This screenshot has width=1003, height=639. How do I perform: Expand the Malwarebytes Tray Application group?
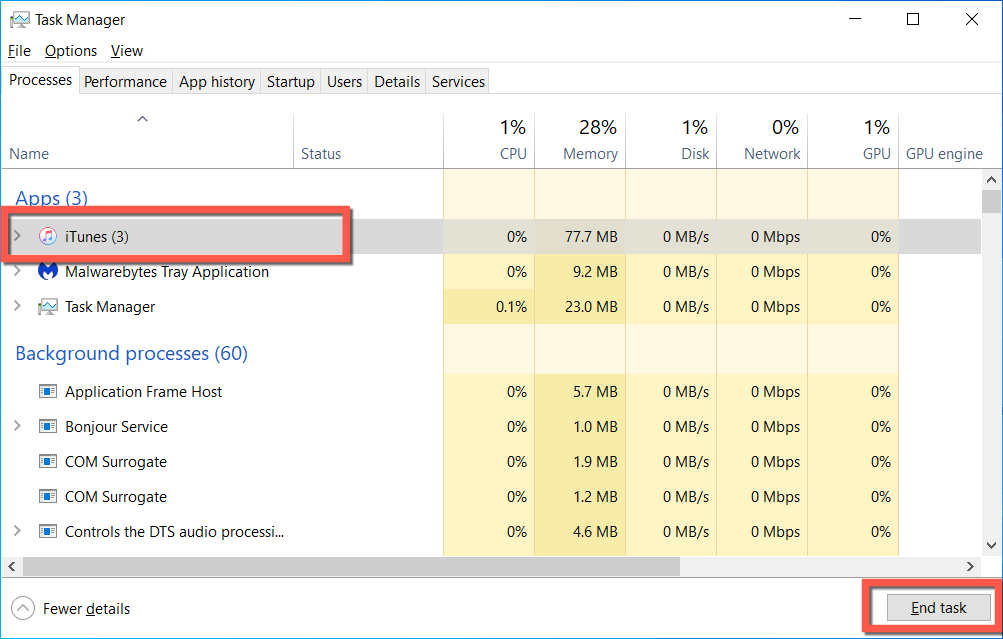click(17, 270)
